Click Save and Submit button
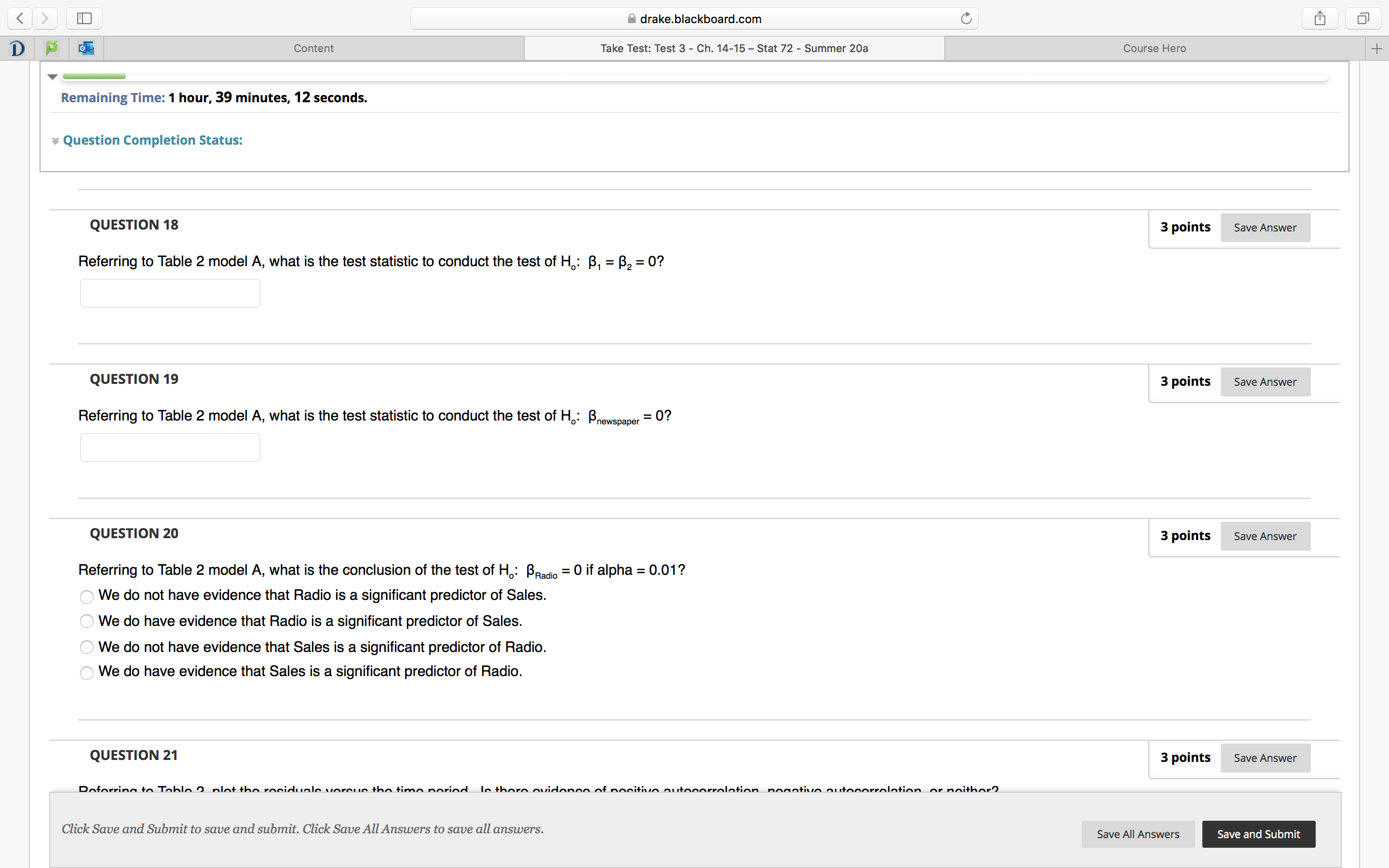Viewport: 1389px width, 868px height. click(1258, 834)
